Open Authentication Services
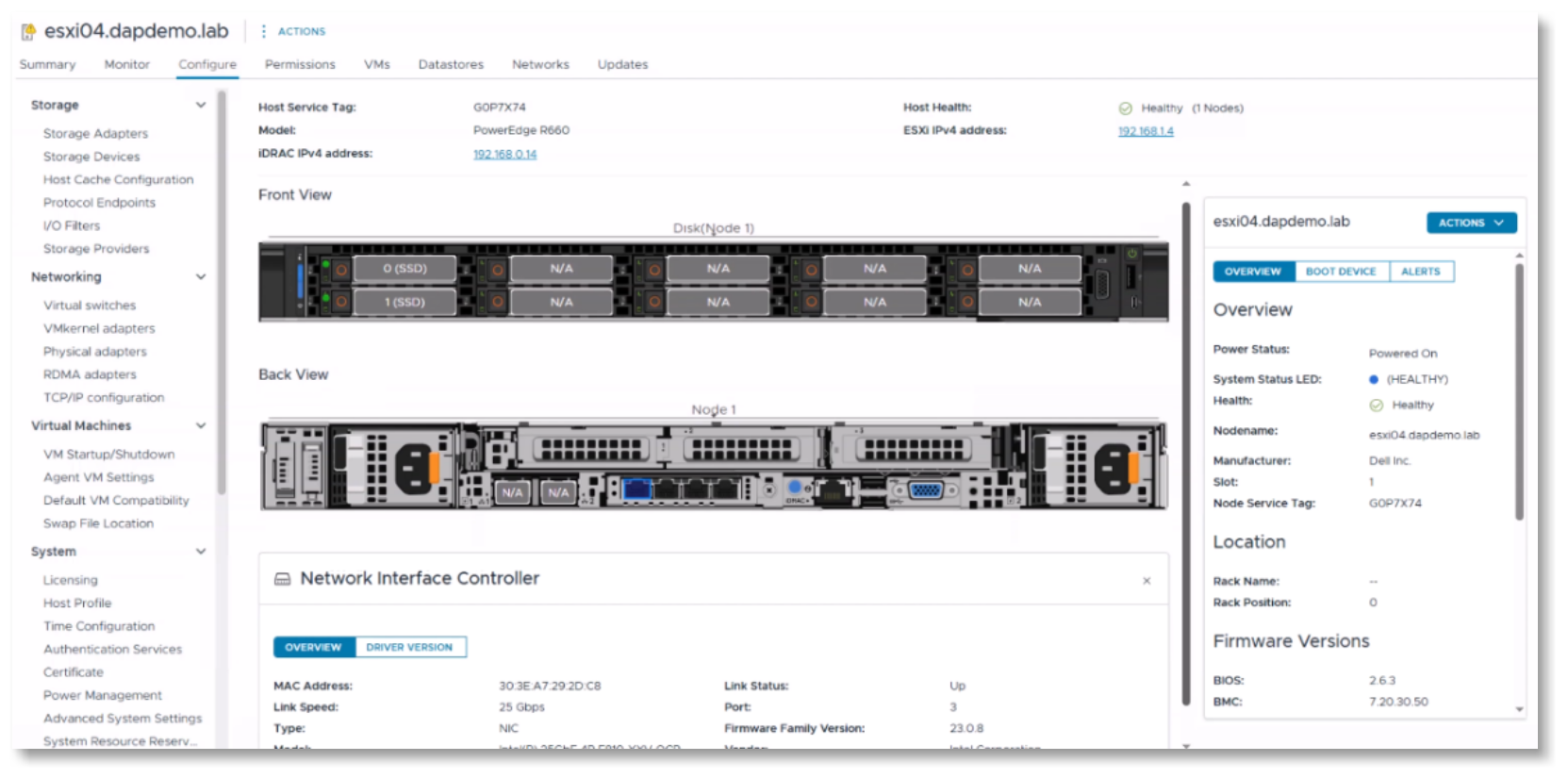Screen dimensions: 1568x778 point(112,649)
